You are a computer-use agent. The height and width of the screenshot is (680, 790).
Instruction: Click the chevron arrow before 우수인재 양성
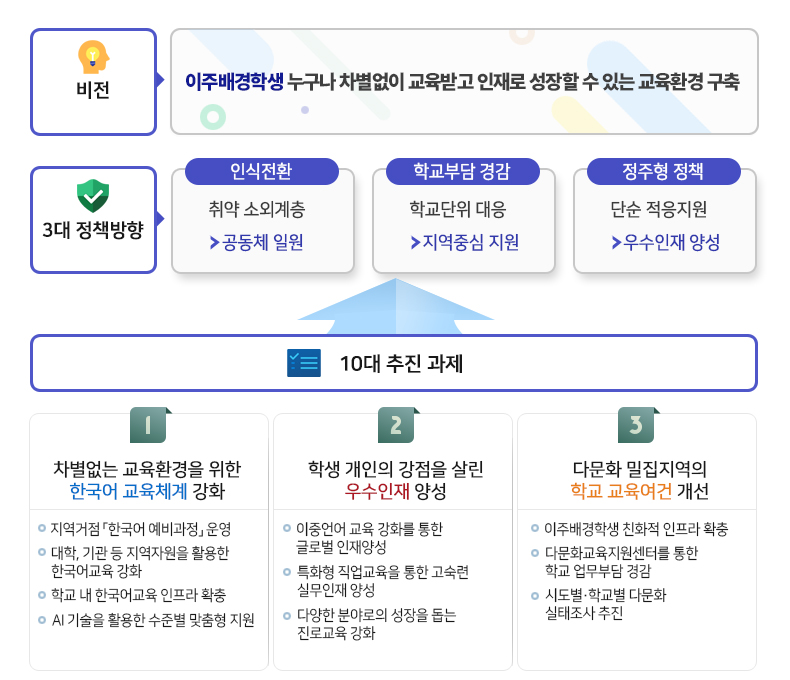[616, 242]
